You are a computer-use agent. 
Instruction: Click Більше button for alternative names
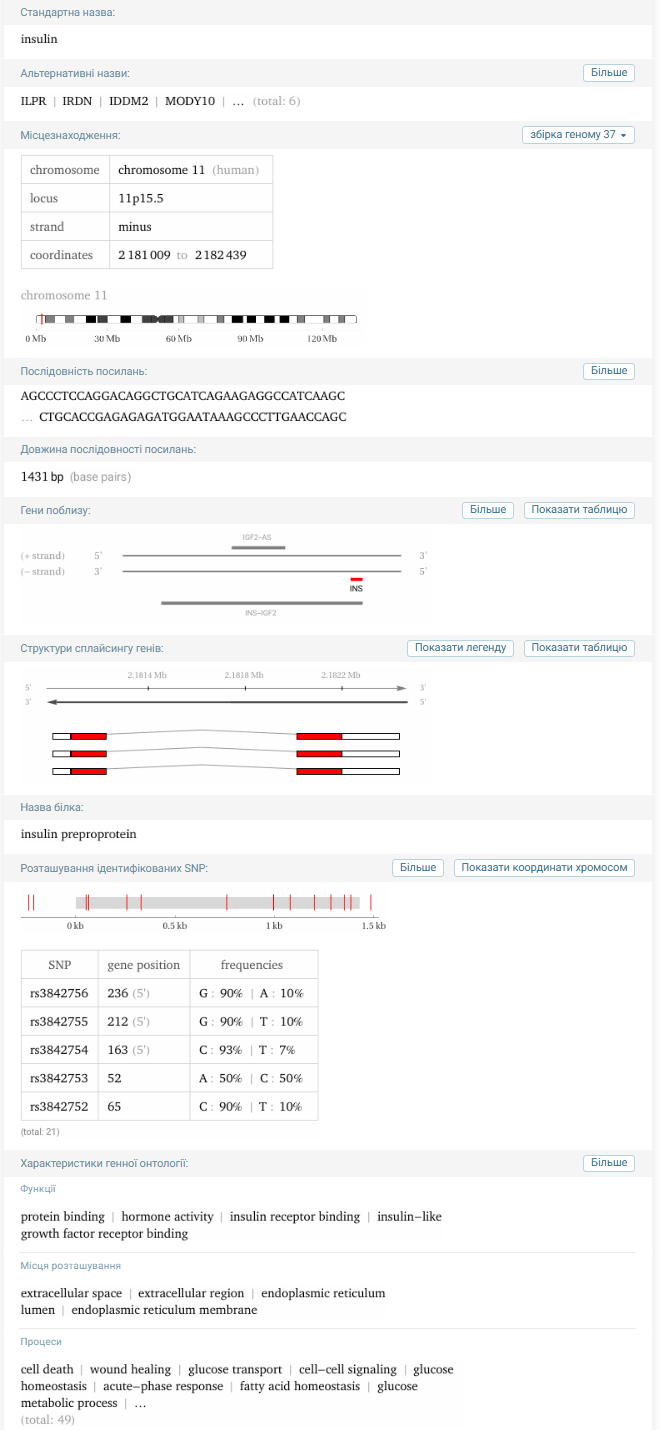pyautogui.click(x=608, y=73)
